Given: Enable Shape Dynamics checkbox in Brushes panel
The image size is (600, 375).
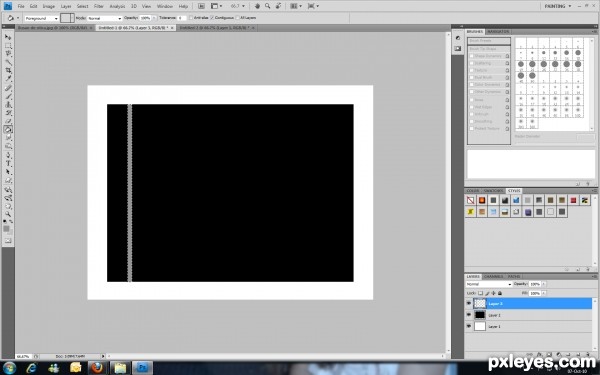Looking at the screenshot, I should click(x=472, y=56).
